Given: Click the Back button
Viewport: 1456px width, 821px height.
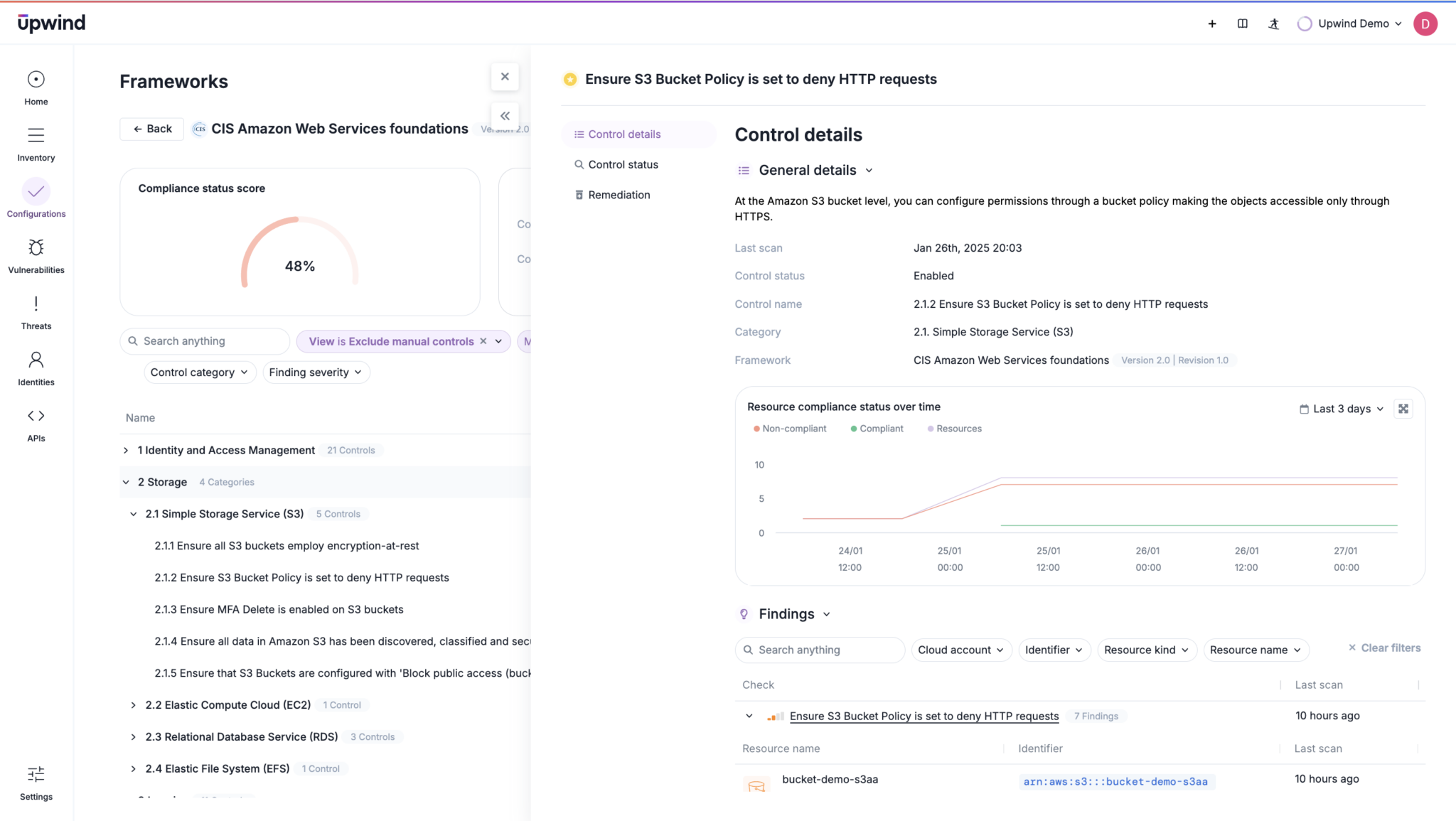Looking at the screenshot, I should (152, 129).
